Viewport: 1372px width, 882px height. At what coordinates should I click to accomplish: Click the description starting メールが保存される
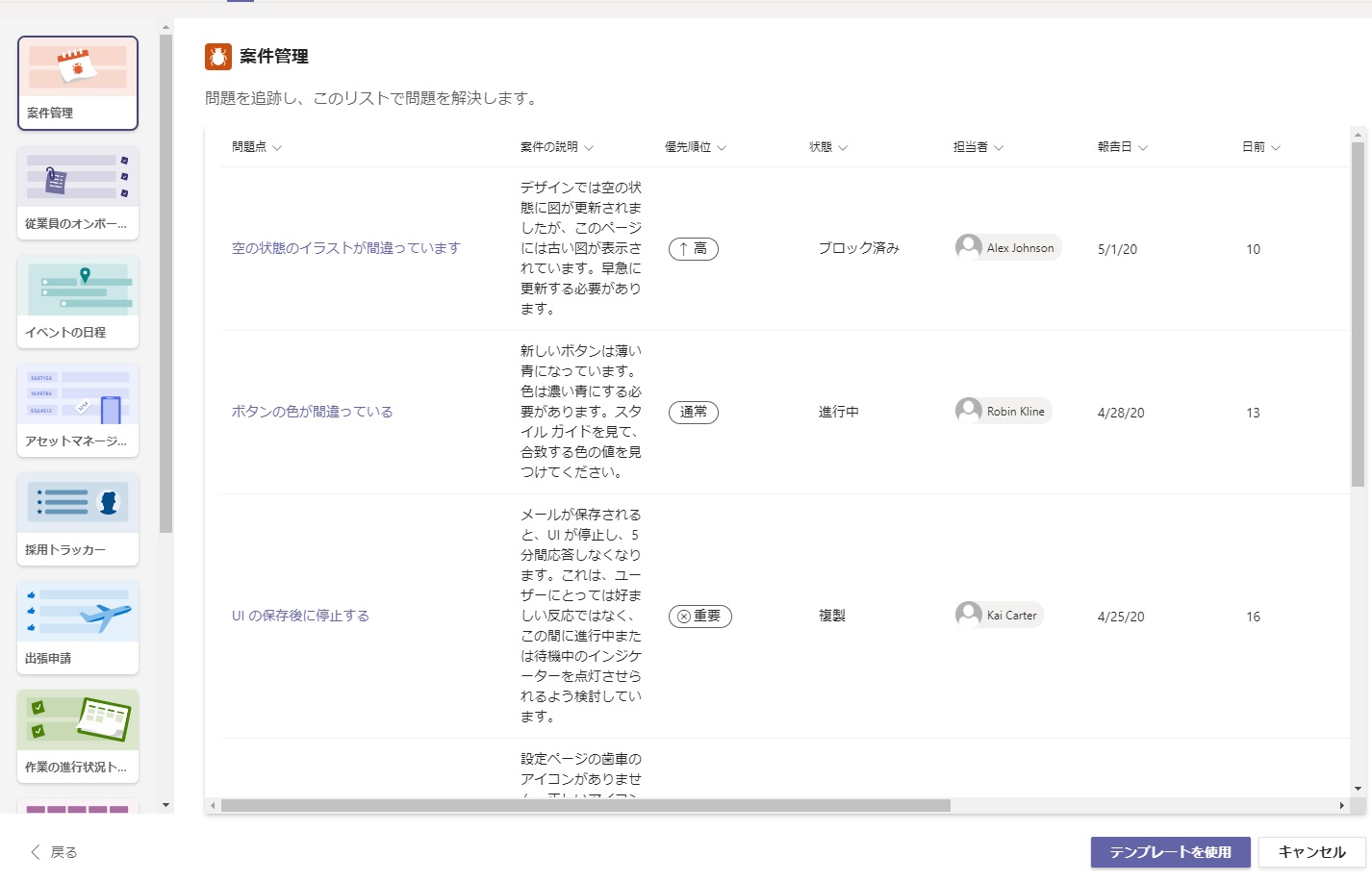[581, 616]
